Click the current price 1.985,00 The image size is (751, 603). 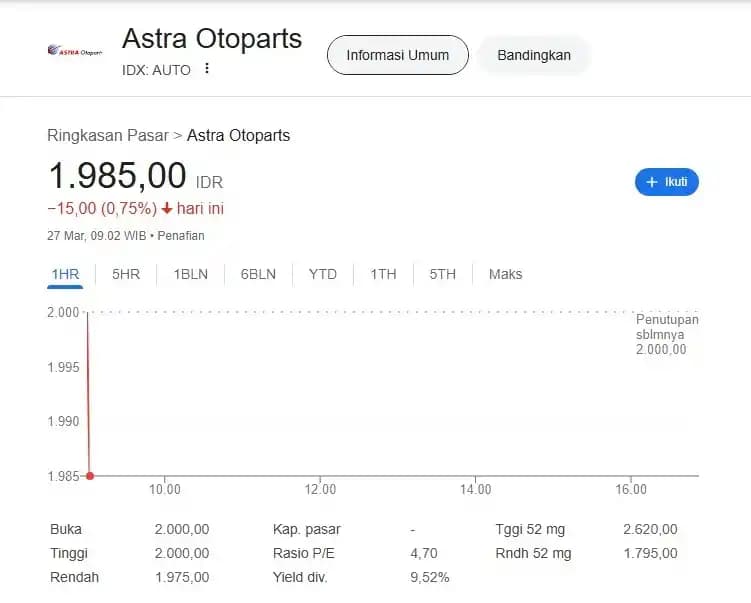pos(117,175)
